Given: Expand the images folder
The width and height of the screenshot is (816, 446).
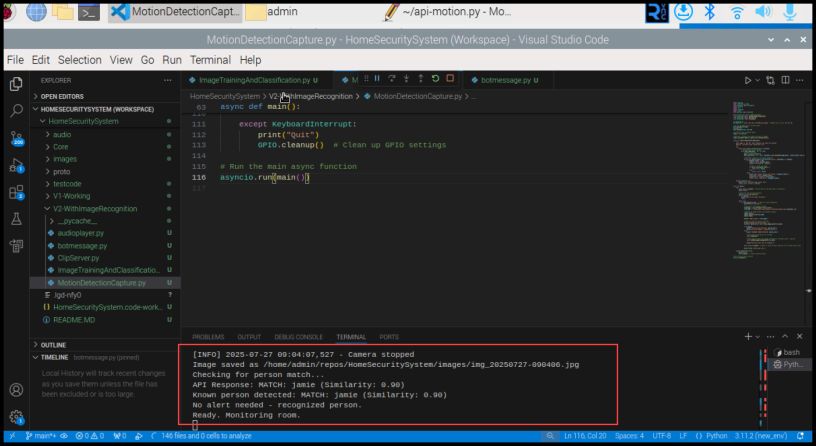Looking at the screenshot, I should click(x=65, y=159).
